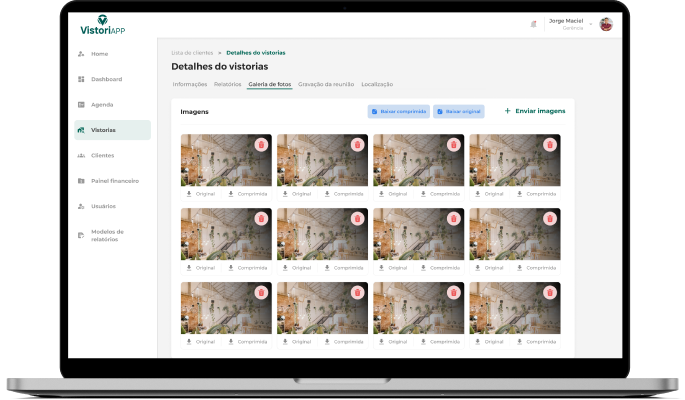
Task: Click the Dashboard icon in the sidebar
Action: (x=81, y=79)
